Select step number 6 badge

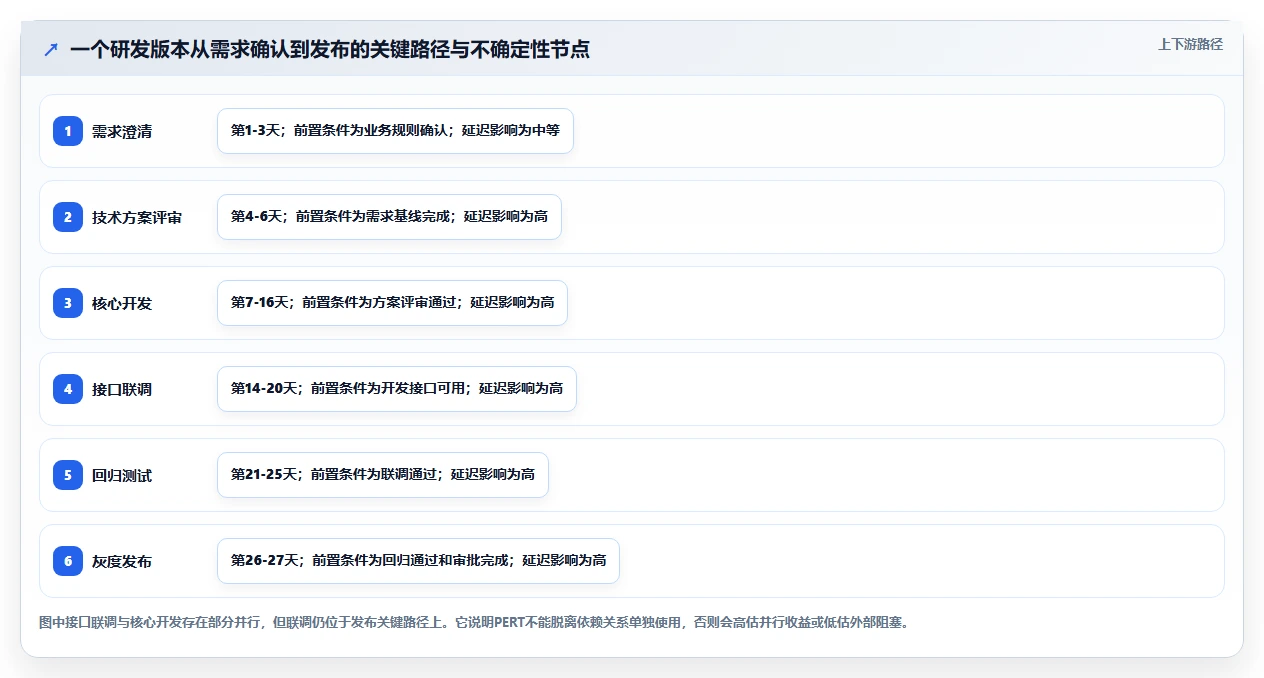68,561
